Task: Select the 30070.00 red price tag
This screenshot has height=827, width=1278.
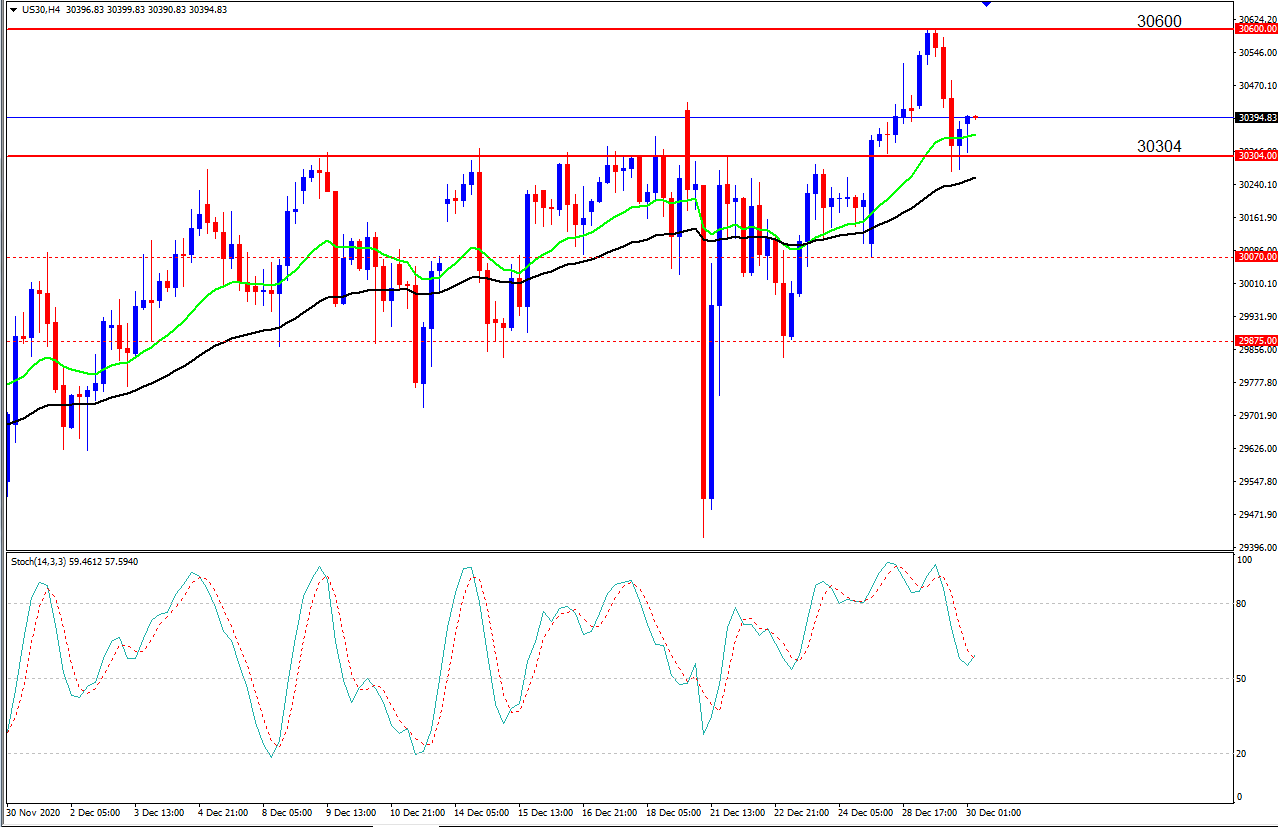Action: [1255, 257]
